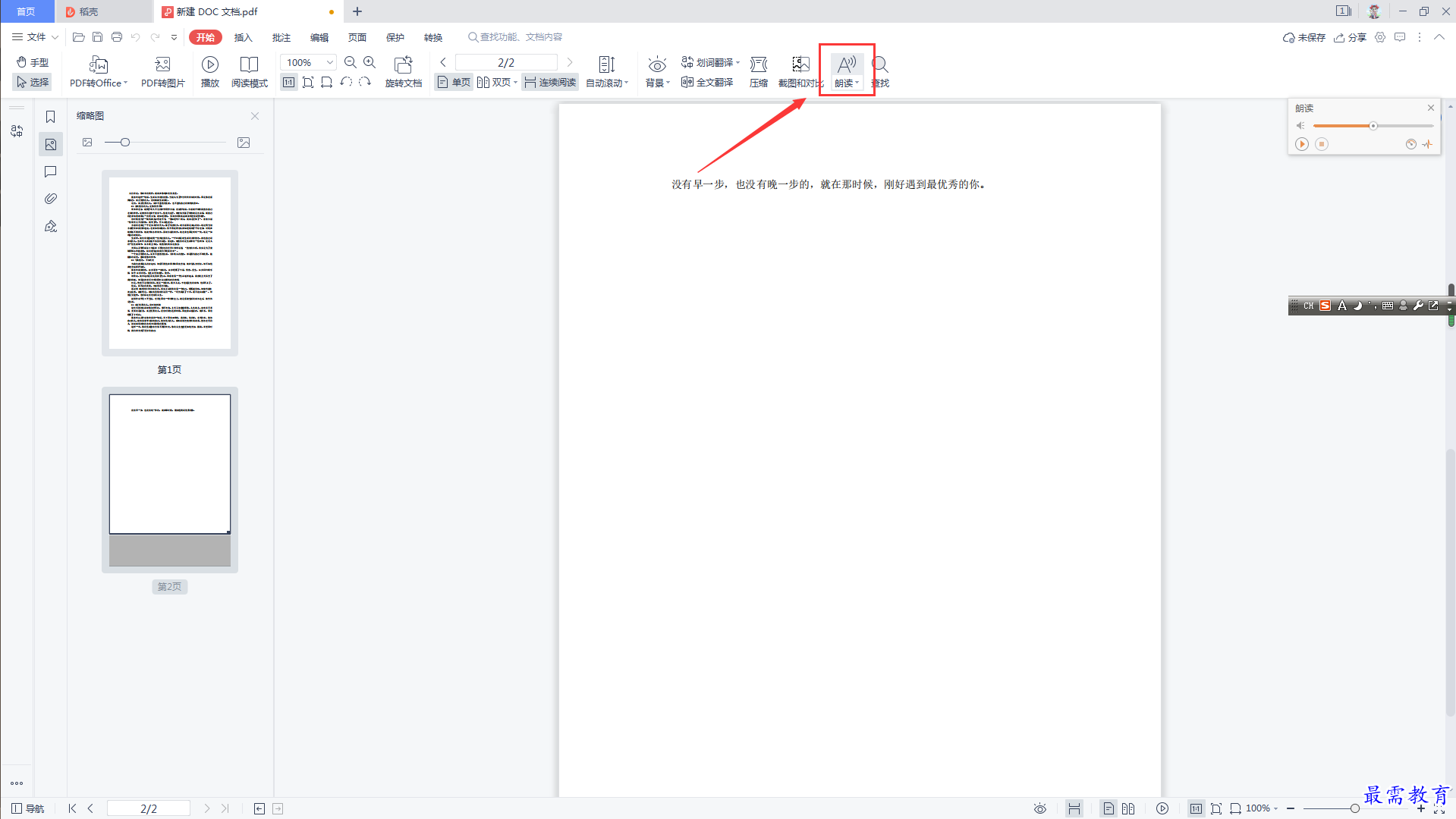
Task: Stop read aloud in 朗读 panel
Action: [1322, 144]
